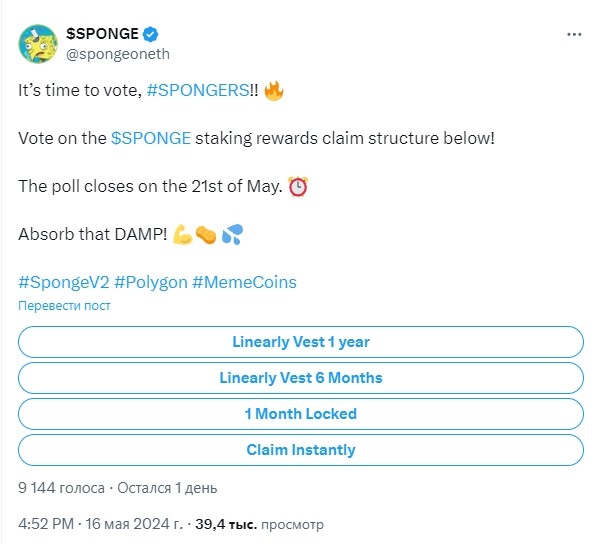Screen dimensions: 598x544
Task: Vote for Linearly Vest 6 Months
Action: 301,378
